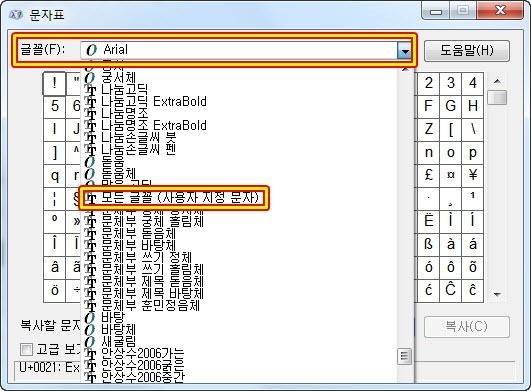
Task: Select the digit 4 character cell
Action: (472, 84)
